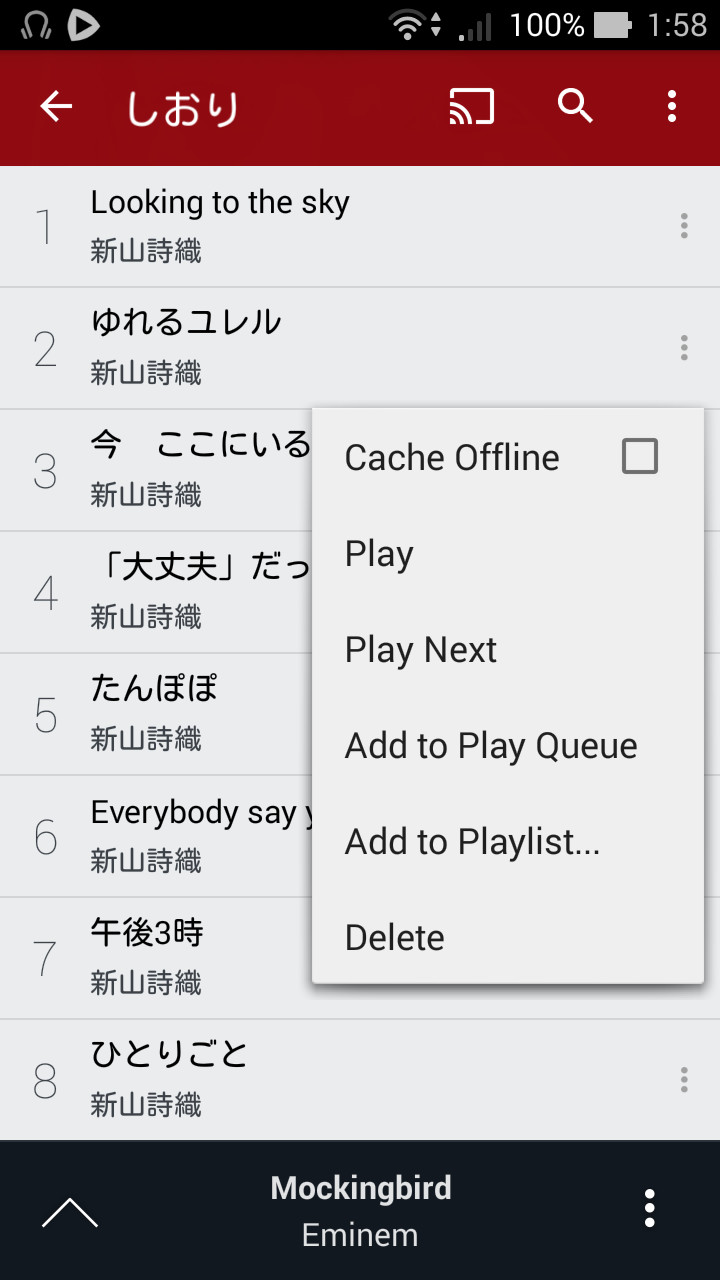Tap the Cast icon in the toolbar
This screenshot has height=1280, width=720.
(471, 106)
